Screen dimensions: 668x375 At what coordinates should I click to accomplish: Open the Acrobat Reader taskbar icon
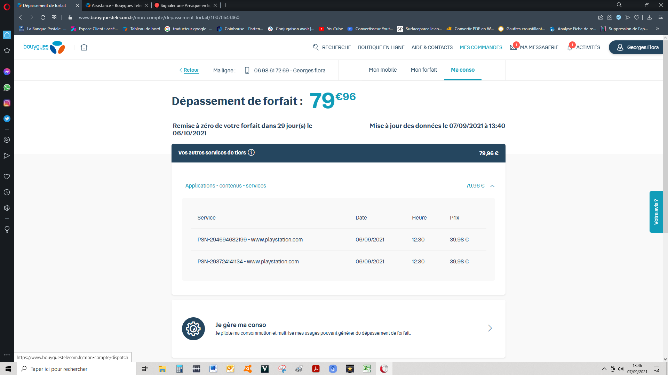pos(316,369)
